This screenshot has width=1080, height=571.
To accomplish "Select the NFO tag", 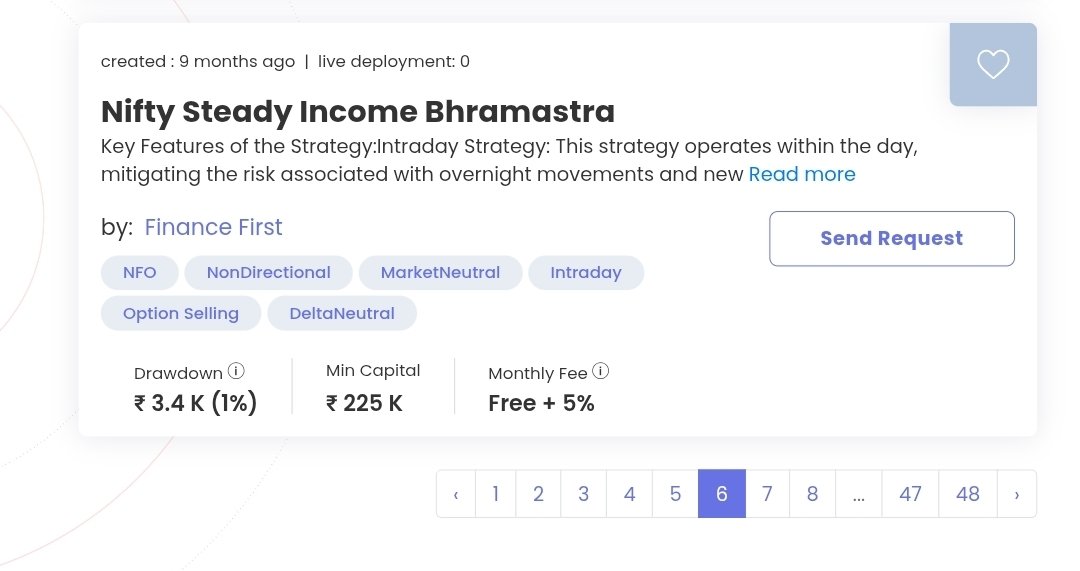I will pyautogui.click(x=140, y=273).
